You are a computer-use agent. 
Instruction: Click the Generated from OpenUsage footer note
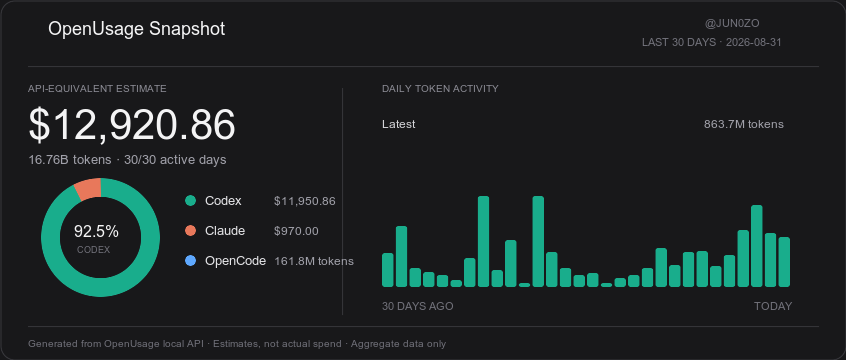(237, 344)
